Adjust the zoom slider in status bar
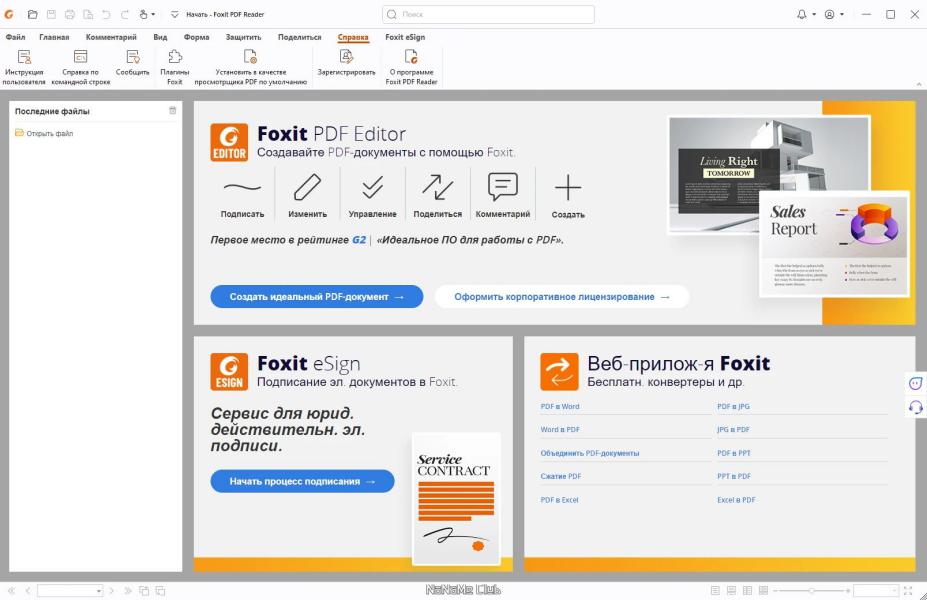 [x=812, y=591]
